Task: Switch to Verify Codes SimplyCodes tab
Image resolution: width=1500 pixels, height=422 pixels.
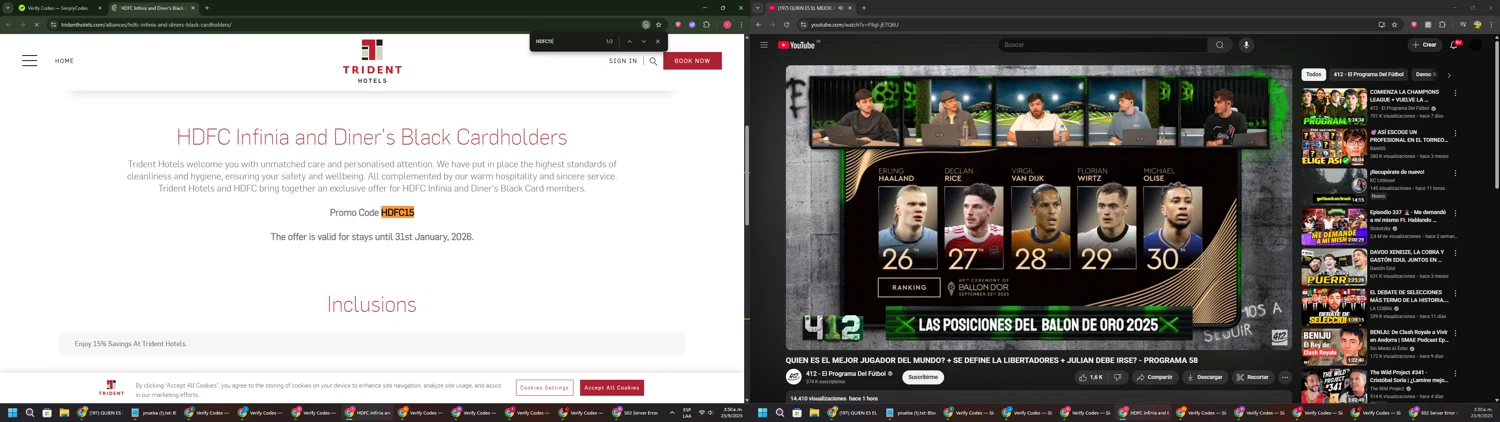Action: (x=60, y=8)
